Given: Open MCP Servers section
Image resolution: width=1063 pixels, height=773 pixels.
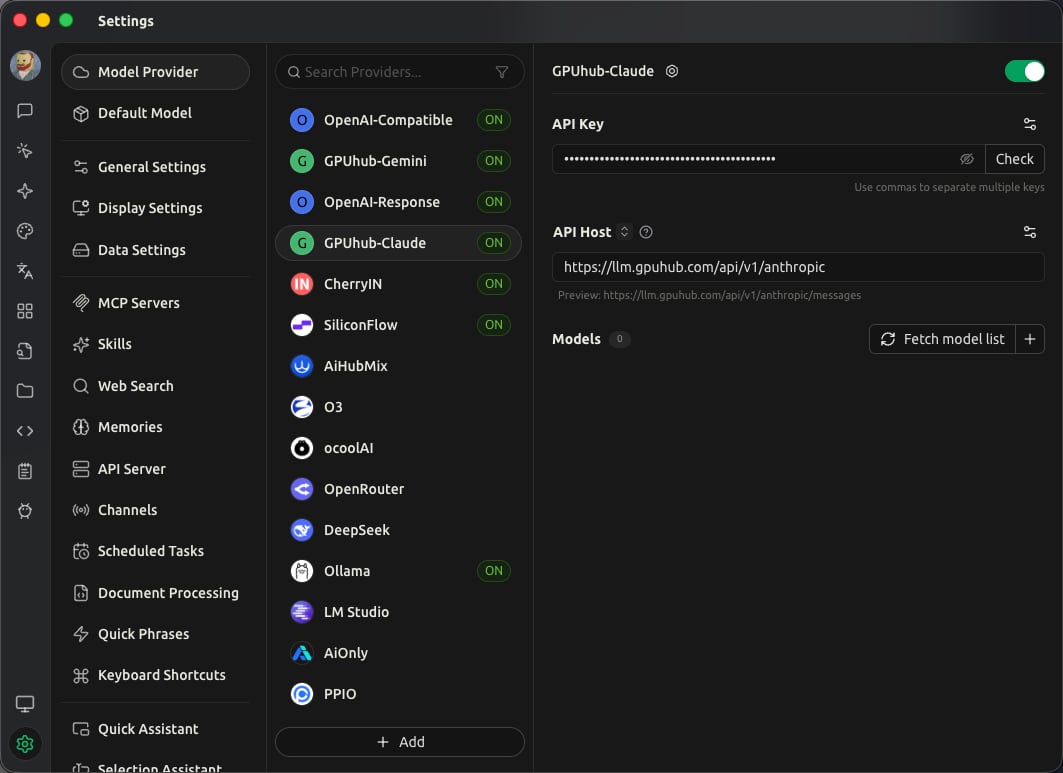Looking at the screenshot, I should (x=155, y=303).
